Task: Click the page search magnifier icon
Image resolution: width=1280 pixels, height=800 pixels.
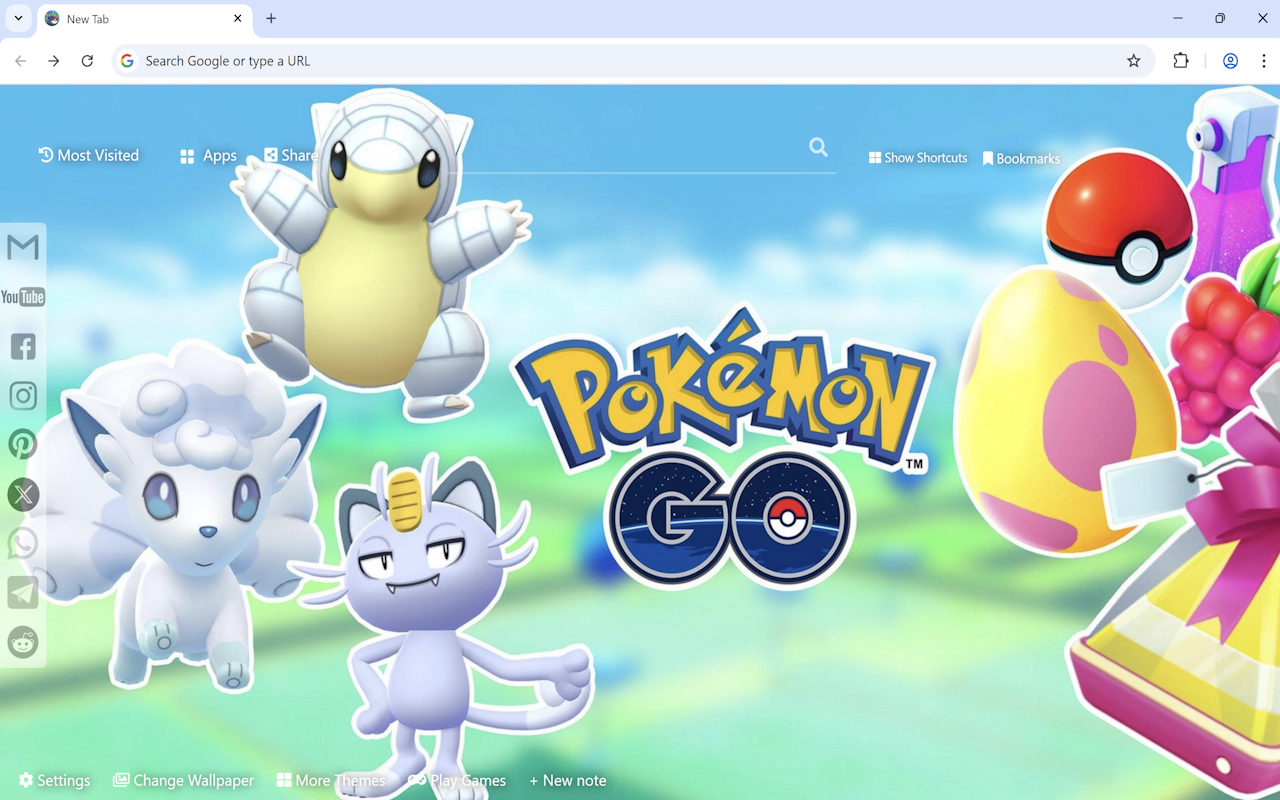Action: click(818, 148)
